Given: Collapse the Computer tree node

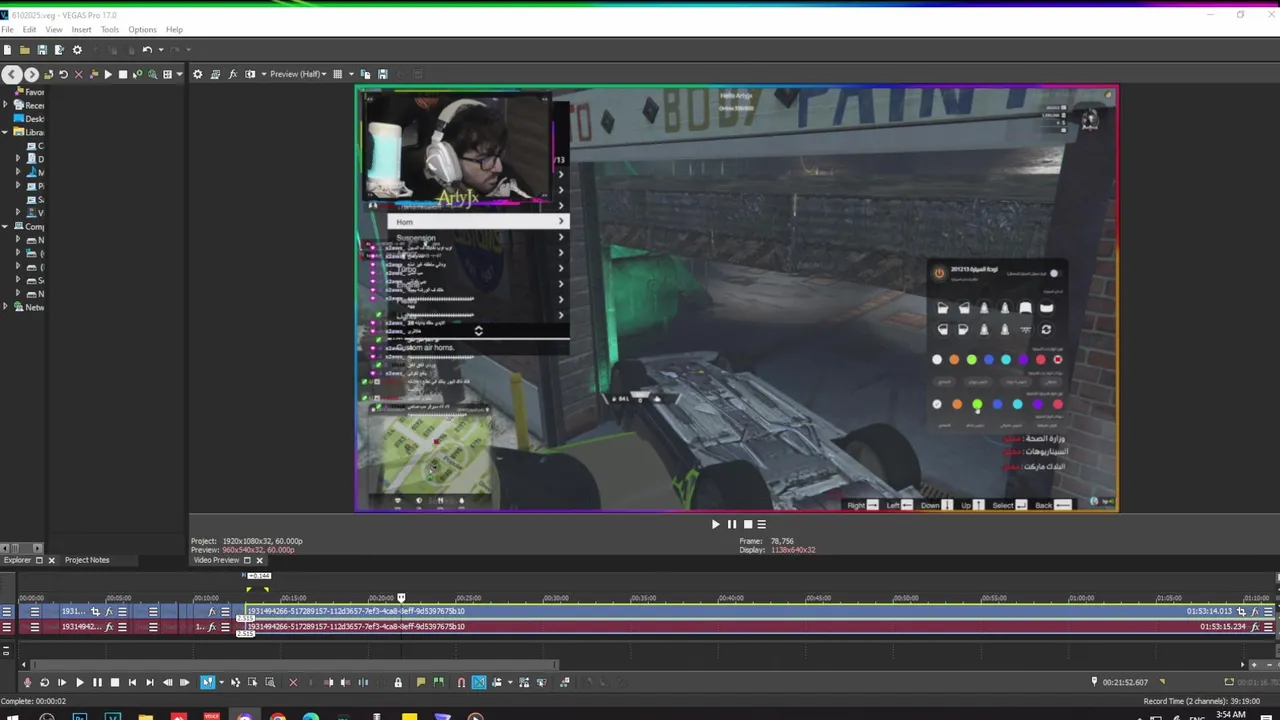Looking at the screenshot, I should tap(5, 226).
